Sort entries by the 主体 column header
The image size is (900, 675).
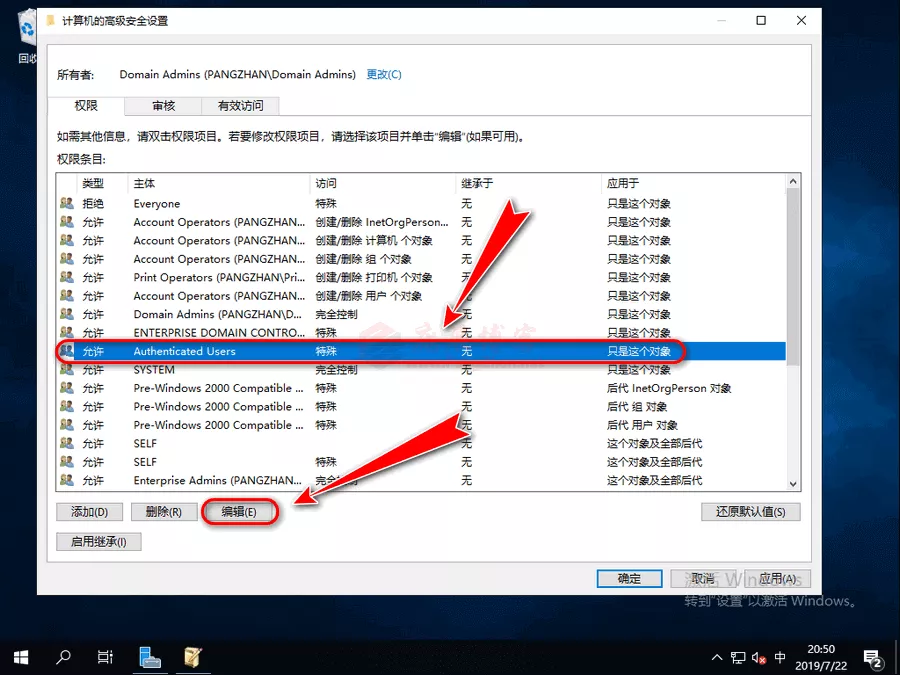218,183
